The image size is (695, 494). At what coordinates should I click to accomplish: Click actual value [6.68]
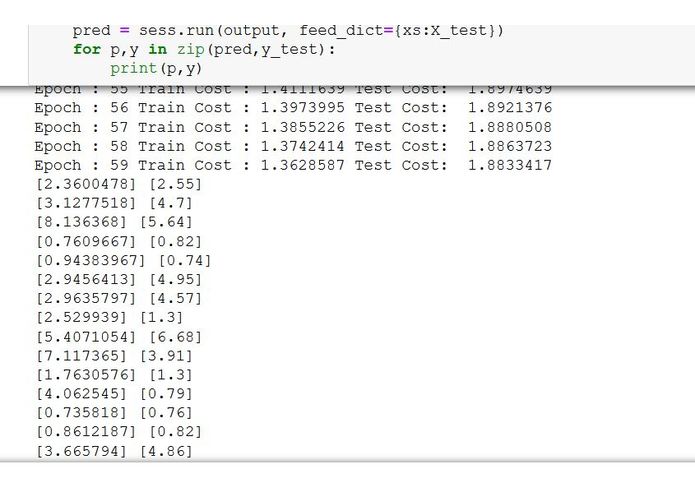pyautogui.click(x=176, y=337)
